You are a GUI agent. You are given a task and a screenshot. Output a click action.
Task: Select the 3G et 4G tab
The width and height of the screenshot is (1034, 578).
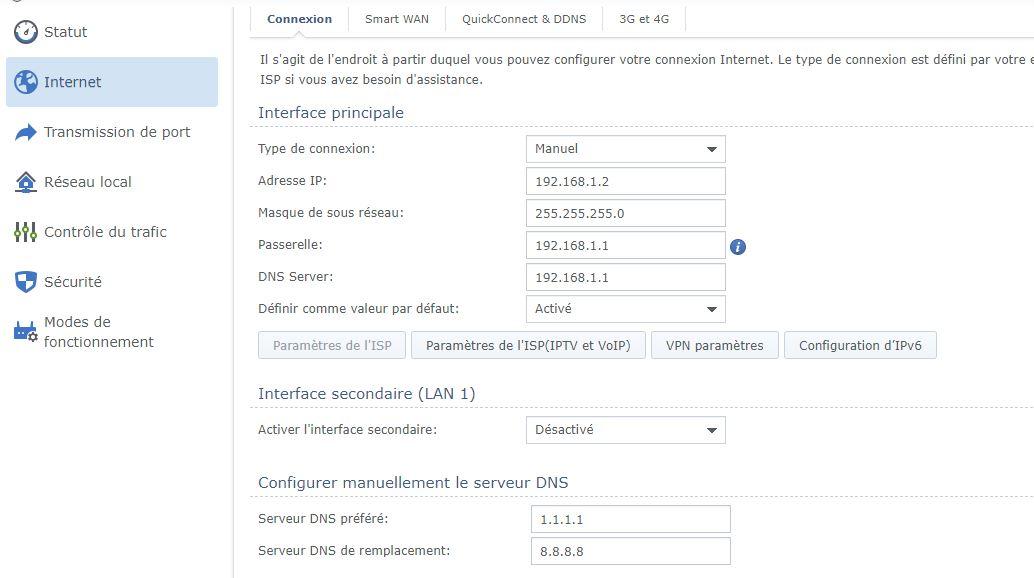pyautogui.click(x=644, y=19)
